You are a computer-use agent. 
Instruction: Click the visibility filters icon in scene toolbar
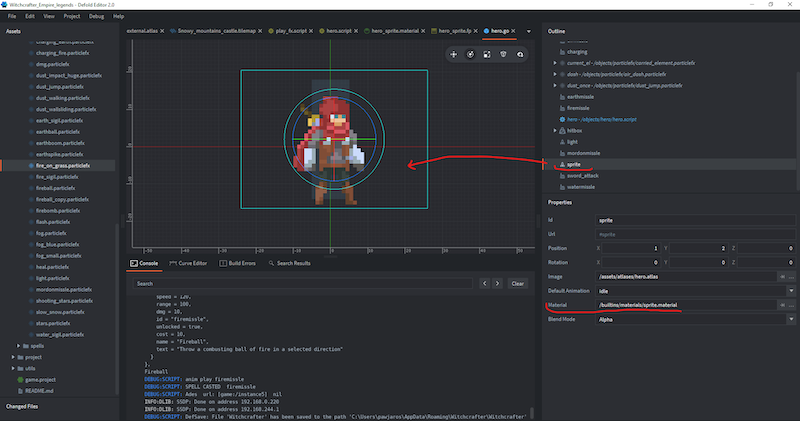pos(503,53)
